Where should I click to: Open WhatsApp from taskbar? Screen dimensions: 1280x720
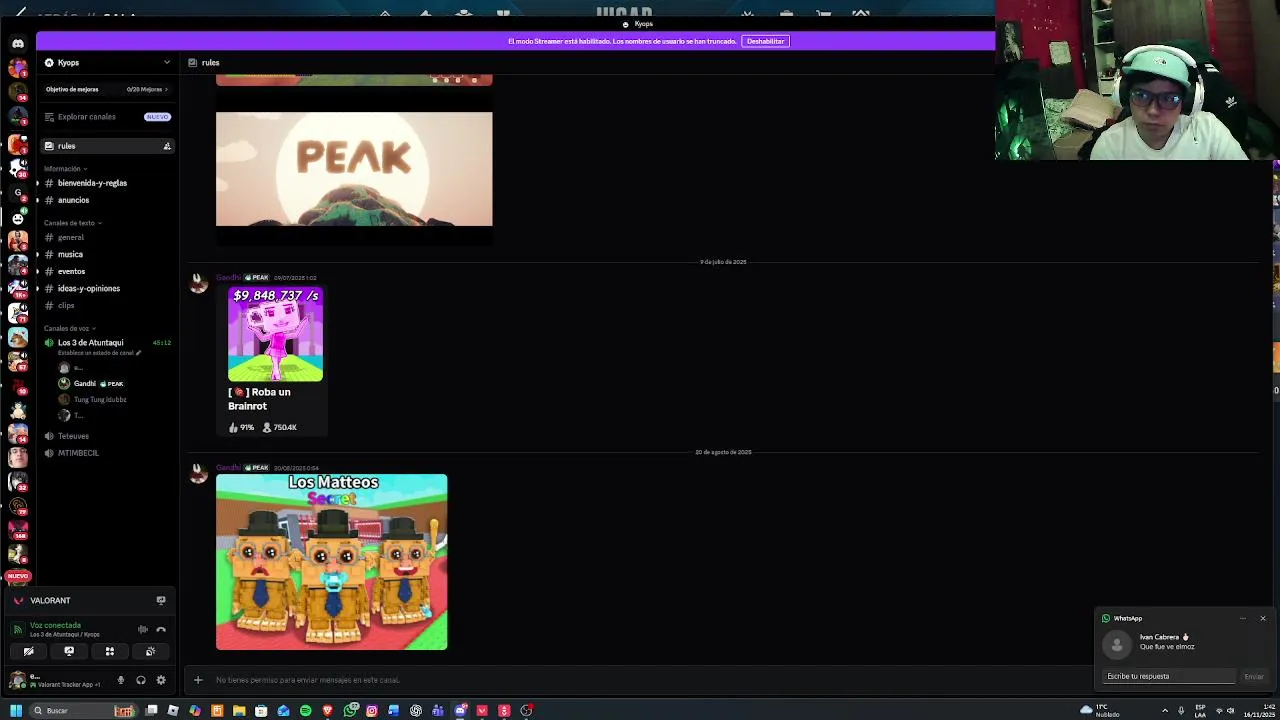click(x=350, y=711)
